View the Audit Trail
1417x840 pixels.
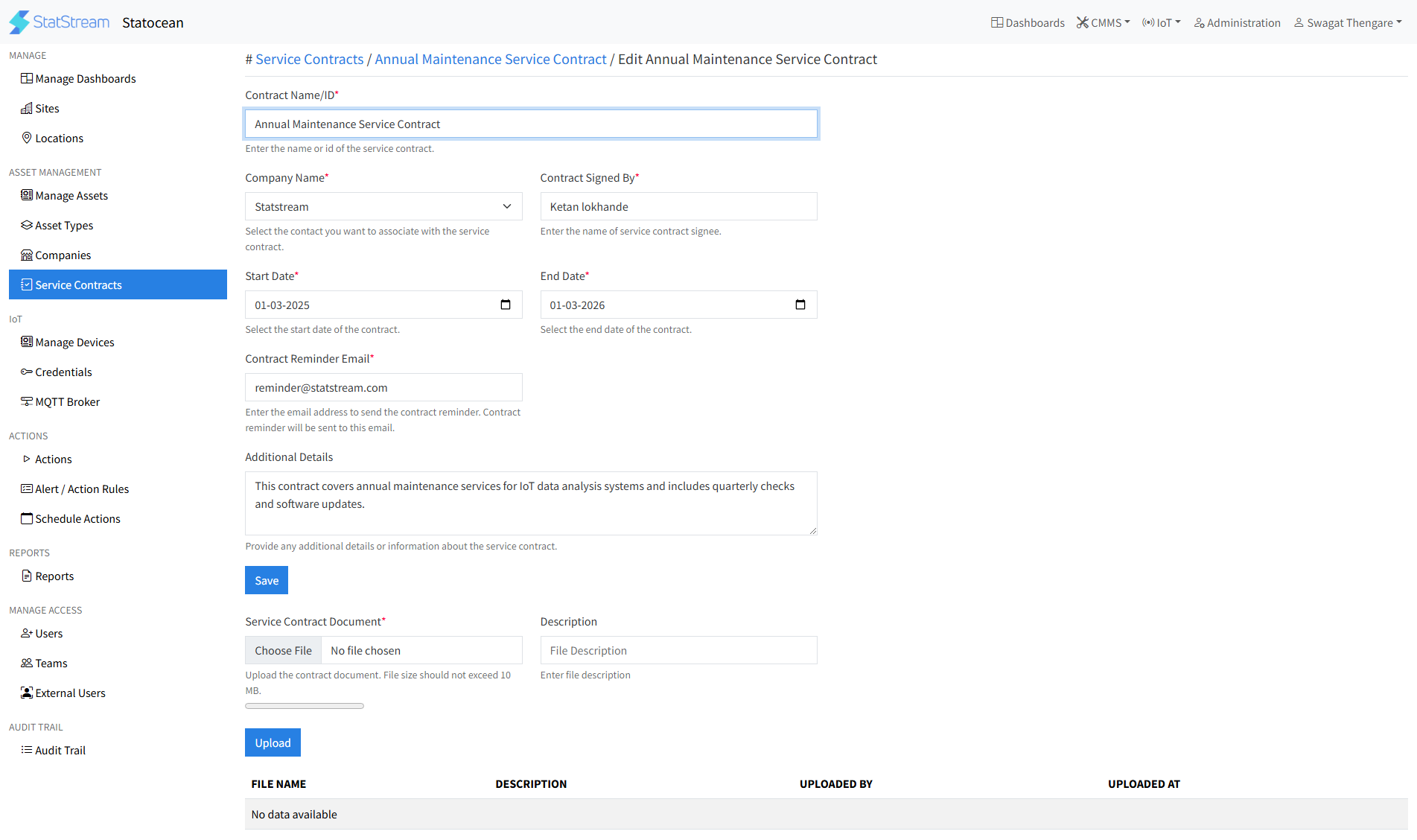(x=60, y=750)
